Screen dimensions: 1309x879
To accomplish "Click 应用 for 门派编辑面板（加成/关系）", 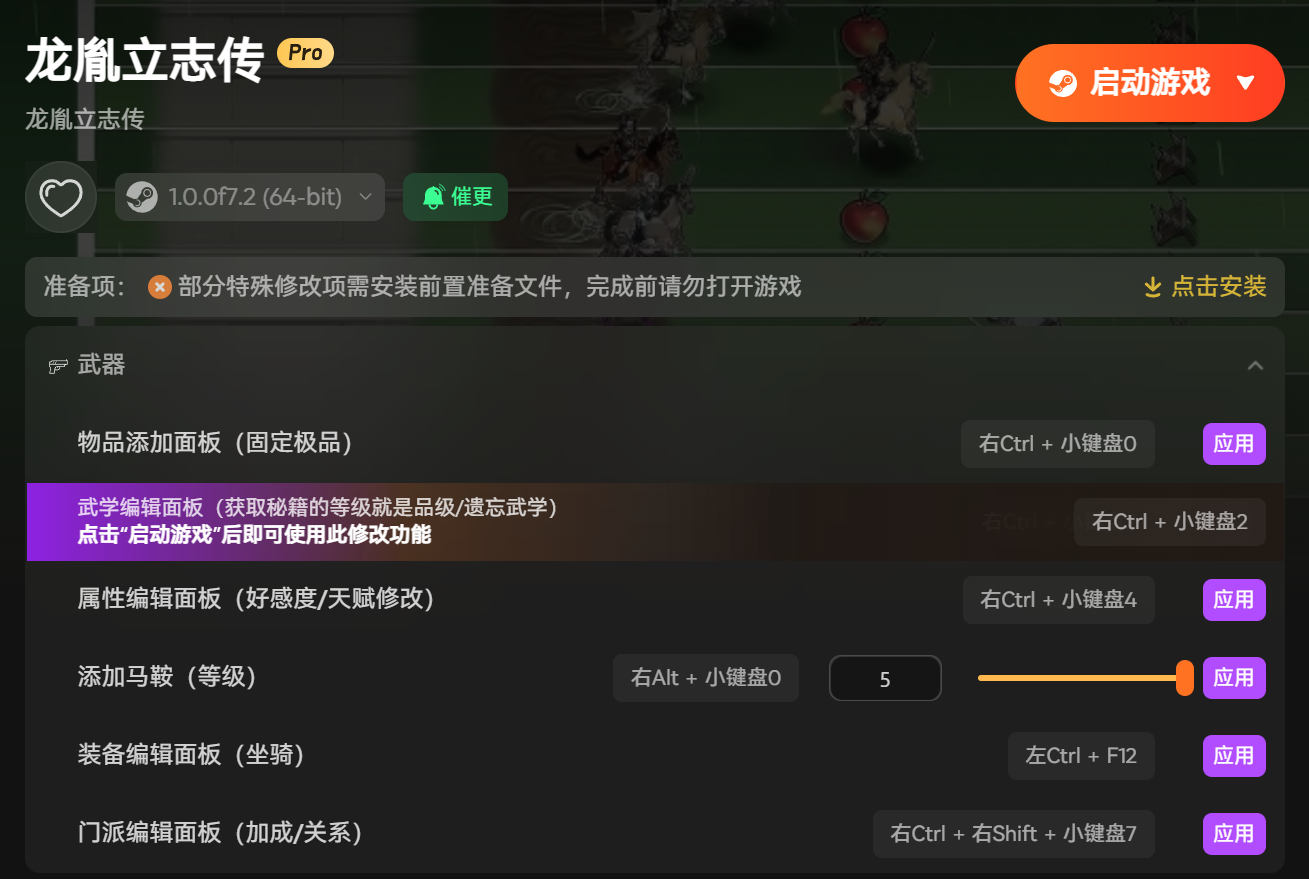I will coord(1234,834).
